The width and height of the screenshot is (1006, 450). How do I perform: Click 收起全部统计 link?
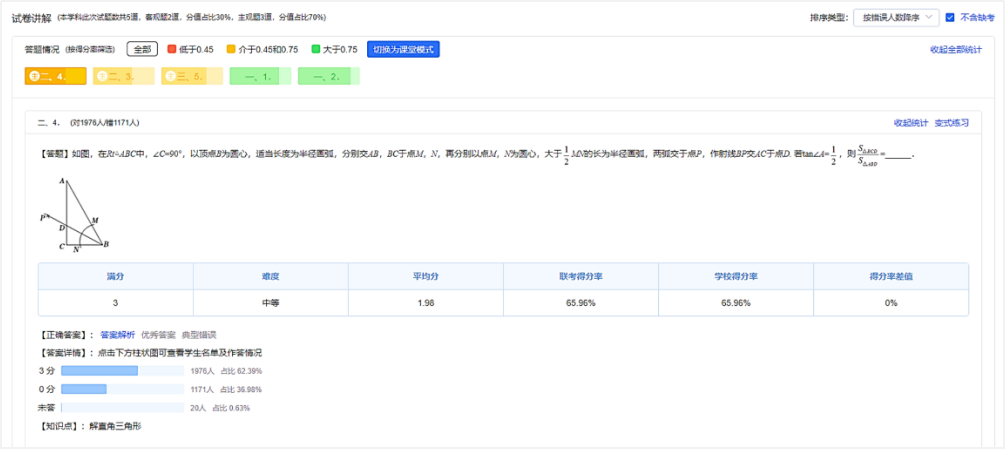955,49
